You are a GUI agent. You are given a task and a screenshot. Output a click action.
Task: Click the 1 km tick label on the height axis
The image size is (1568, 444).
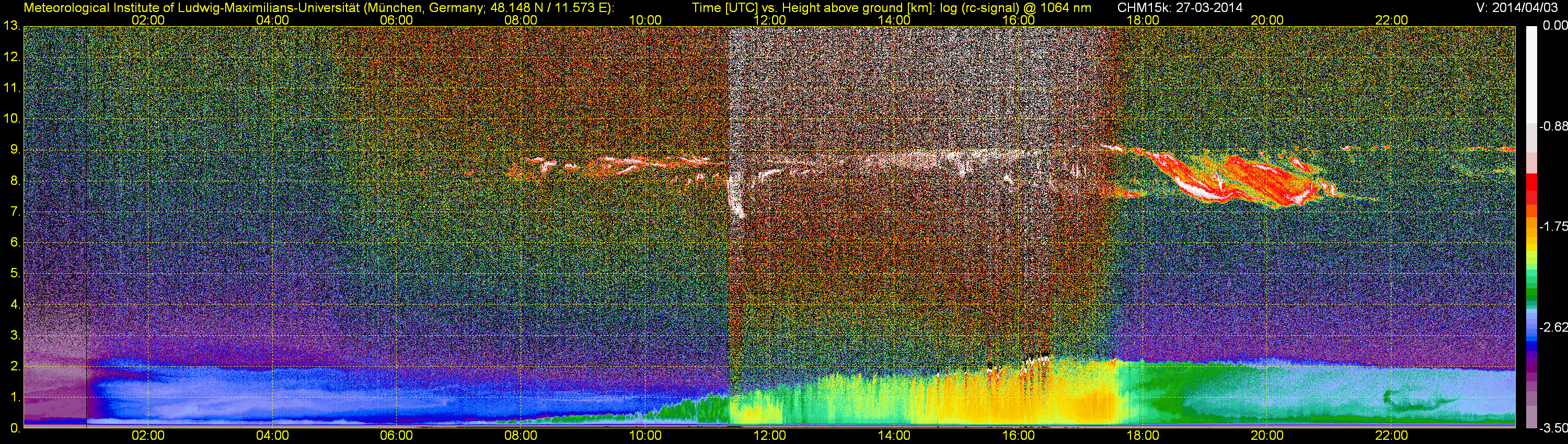(15, 397)
